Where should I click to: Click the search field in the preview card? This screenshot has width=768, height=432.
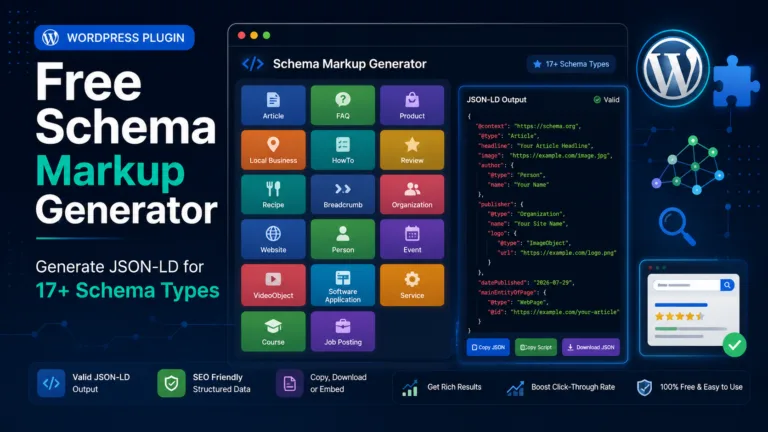tap(687, 285)
